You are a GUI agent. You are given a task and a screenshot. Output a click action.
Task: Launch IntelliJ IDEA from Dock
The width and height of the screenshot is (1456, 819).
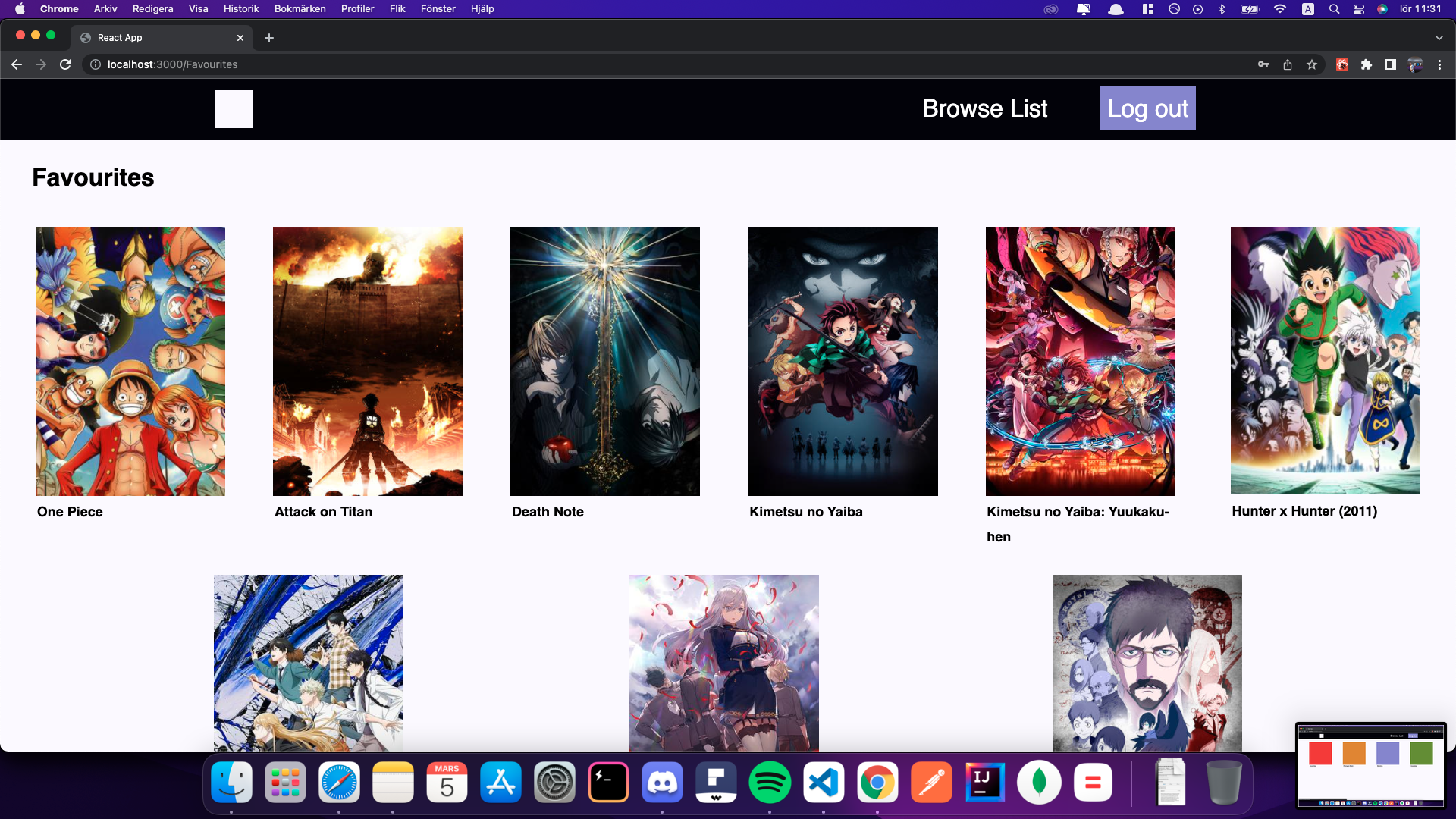(x=985, y=783)
